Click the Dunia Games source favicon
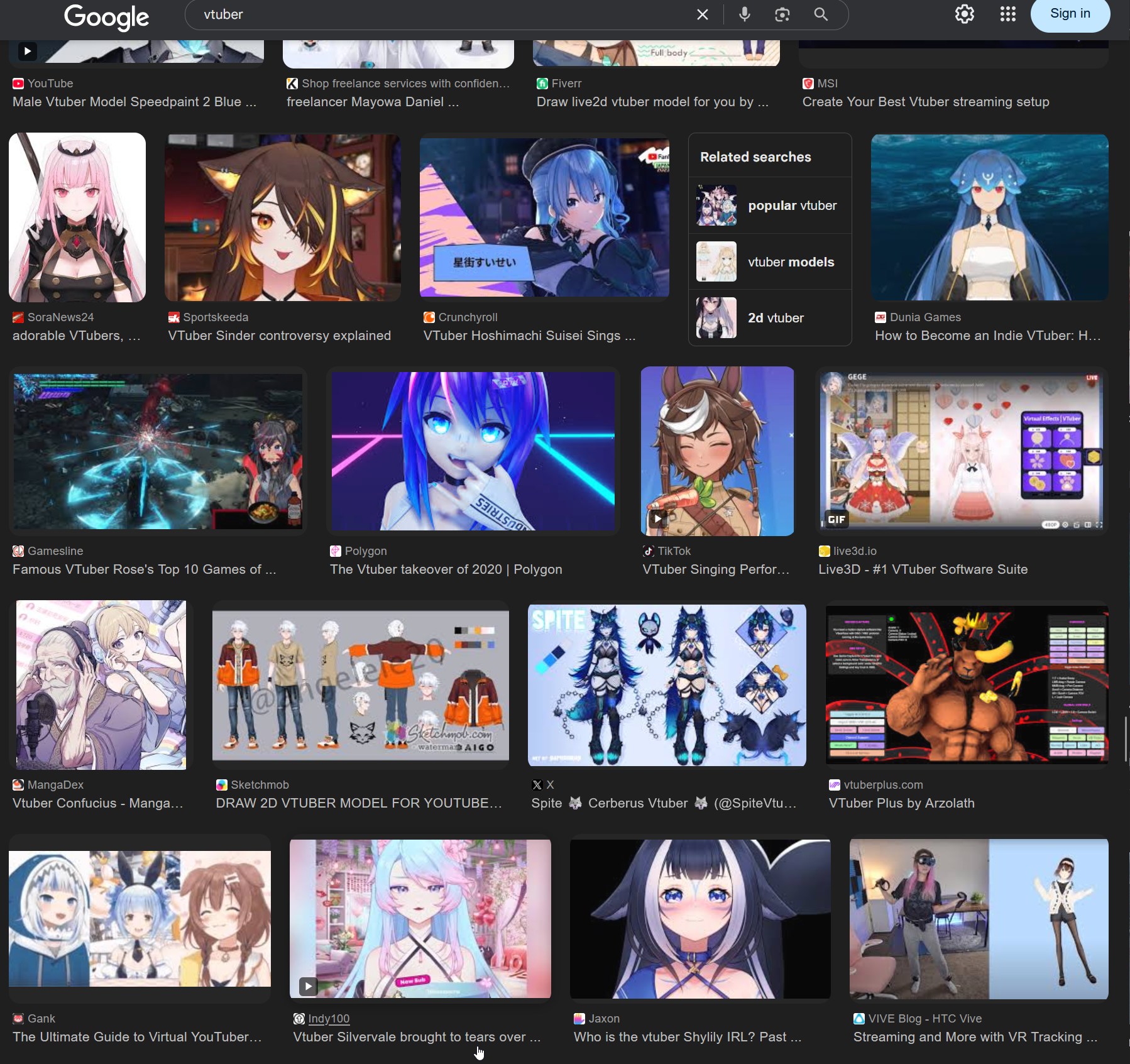 click(x=880, y=317)
